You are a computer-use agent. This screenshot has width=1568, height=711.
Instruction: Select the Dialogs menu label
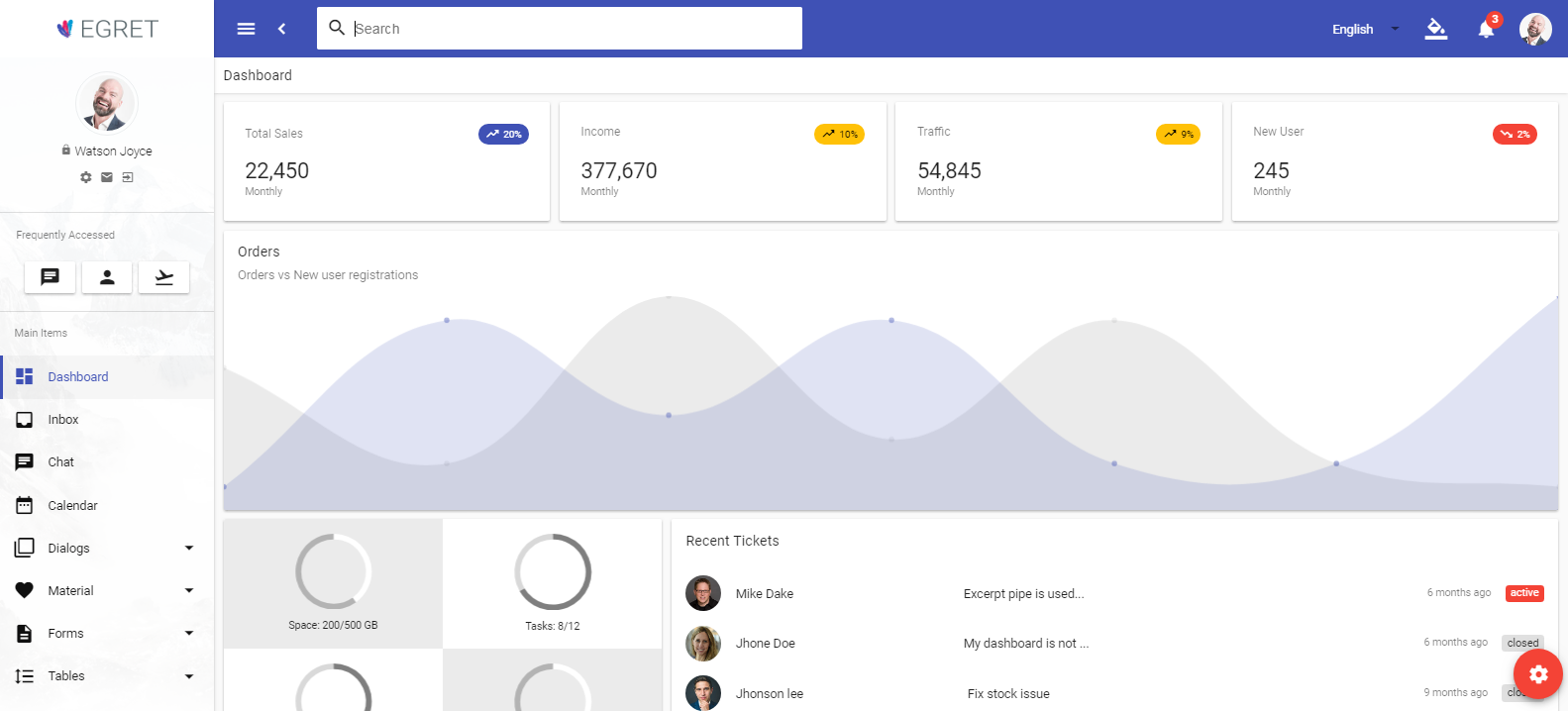click(68, 548)
